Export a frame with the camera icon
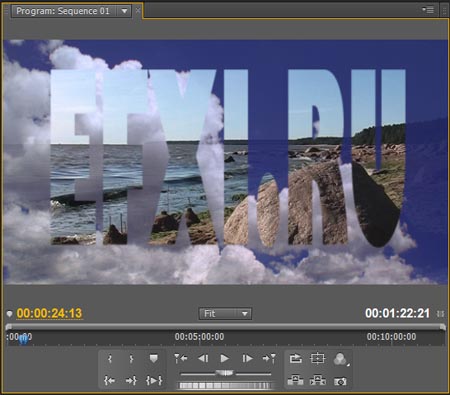This screenshot has height=395, width=450. [340, 381]
